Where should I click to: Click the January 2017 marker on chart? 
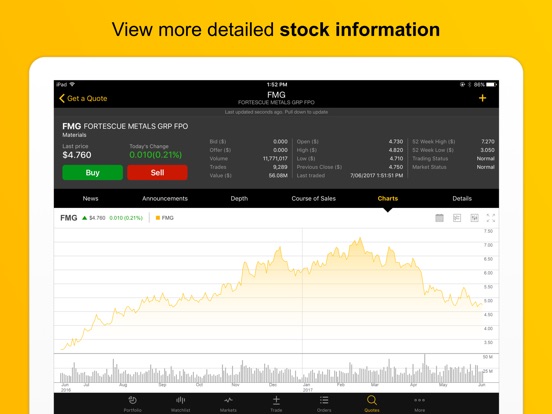pyautogui.click(x=307, y=387)
